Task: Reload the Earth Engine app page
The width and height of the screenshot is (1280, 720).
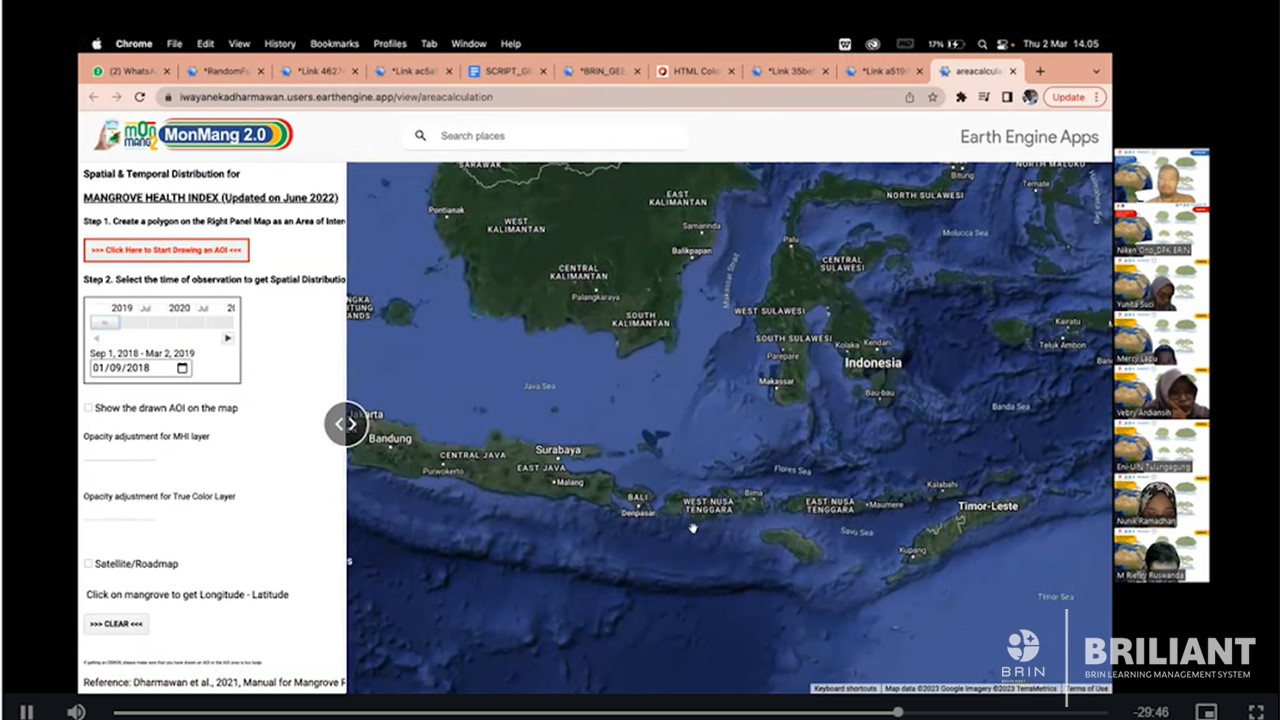Action: (x=140, y=97)
